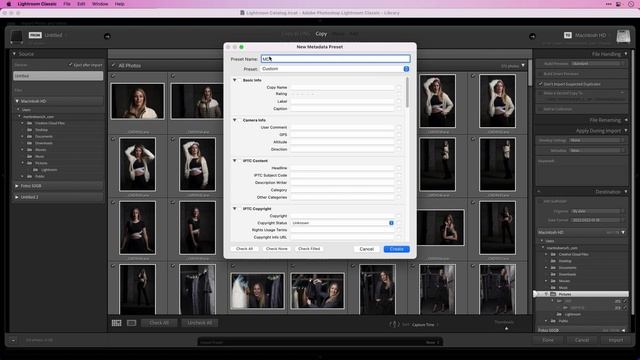Select the Copy import method
The image size is (640, 360).
point(321,34)
